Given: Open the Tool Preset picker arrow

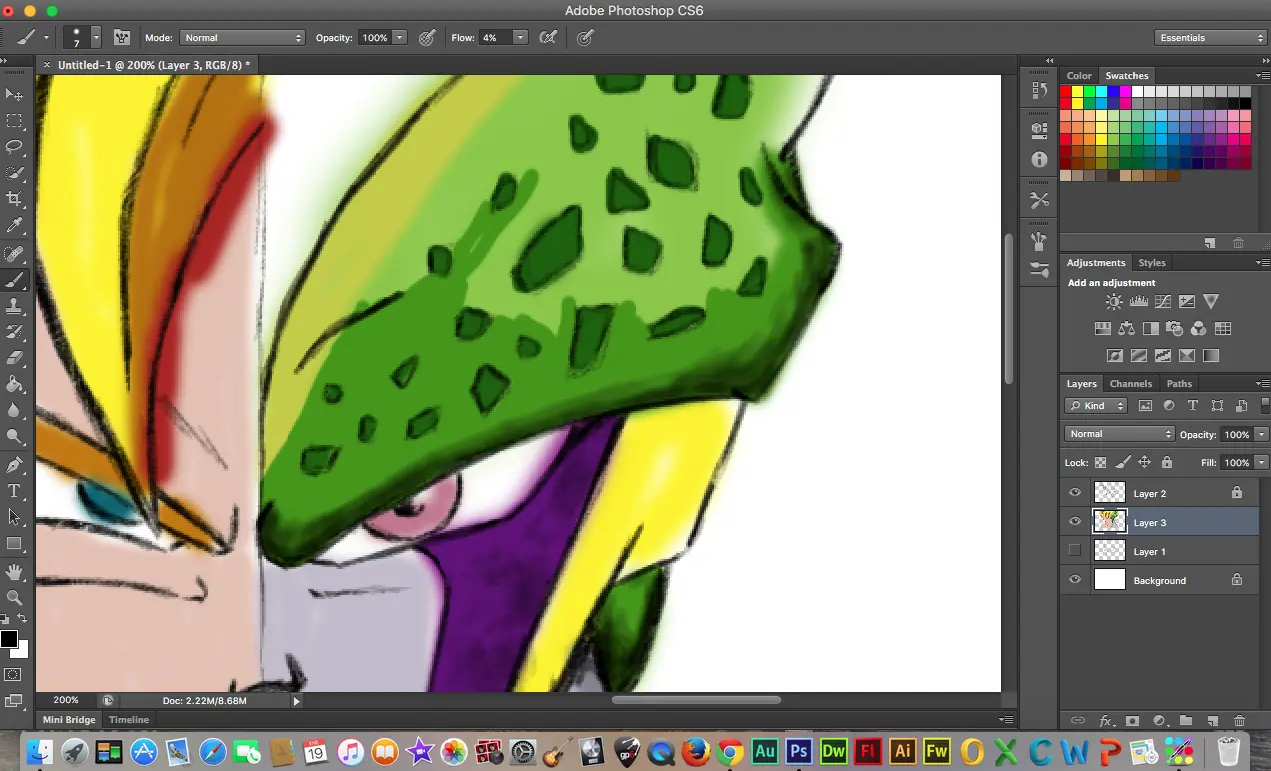Looking at the screenshot, I should [46, 38].
